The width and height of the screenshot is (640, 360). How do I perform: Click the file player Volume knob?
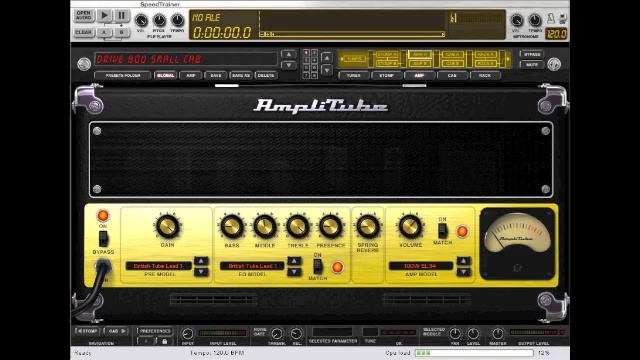(x=141, y=20)
